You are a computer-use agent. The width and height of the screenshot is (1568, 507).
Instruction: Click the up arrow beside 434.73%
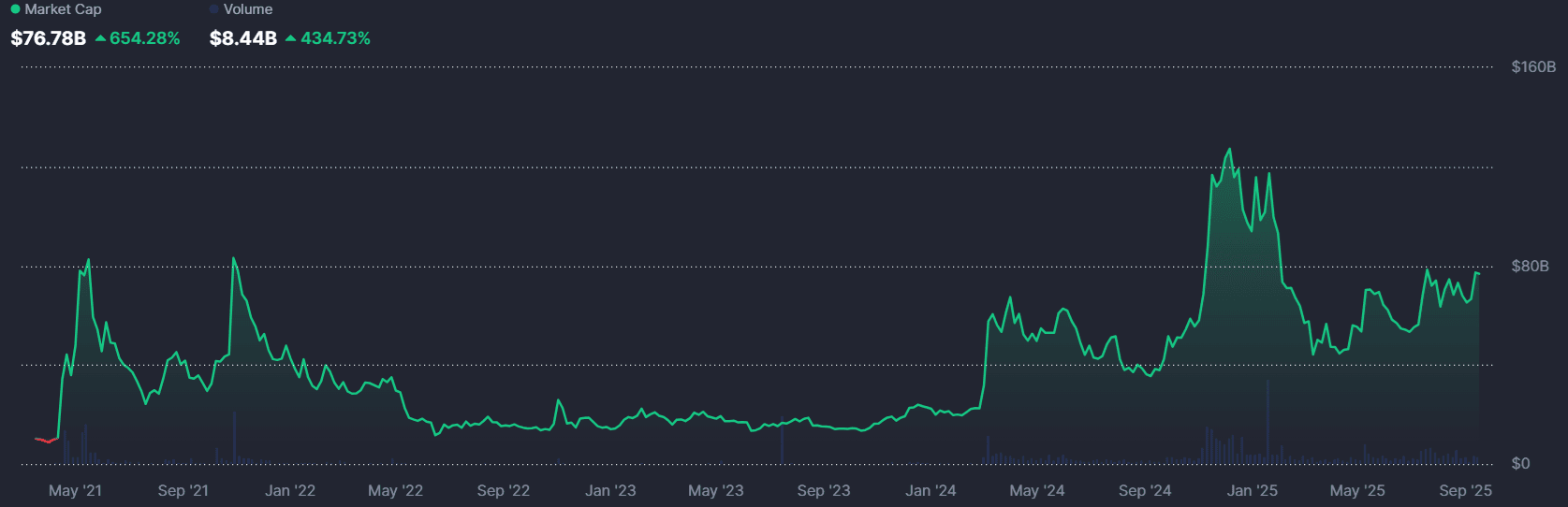click(291, 38)
